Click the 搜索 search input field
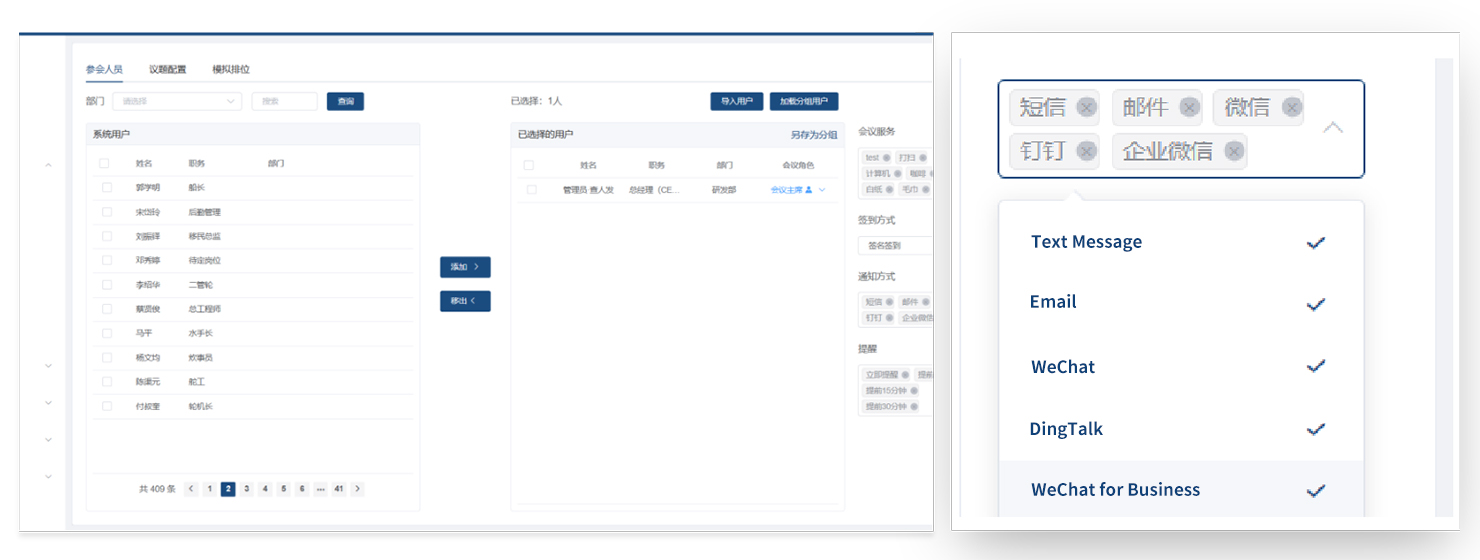This screenshot has width=1480, height=560. tap(284, 101)
